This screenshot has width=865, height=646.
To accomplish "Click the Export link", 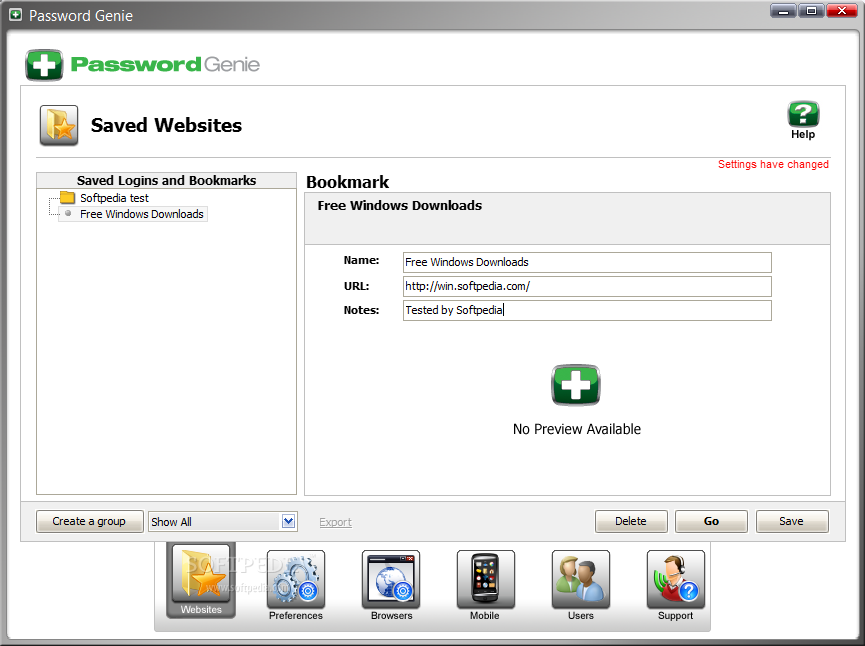I will click(x=335, y=522).
